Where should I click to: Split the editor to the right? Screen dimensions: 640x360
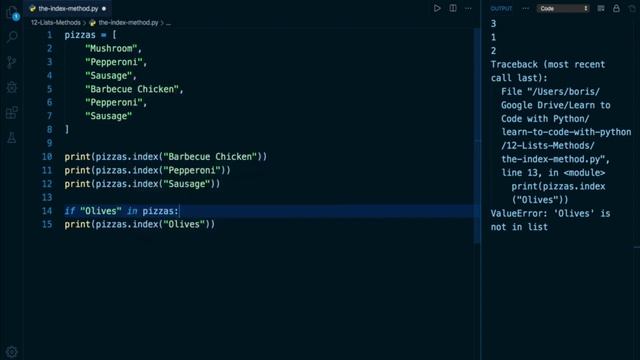tap(453, 8)
